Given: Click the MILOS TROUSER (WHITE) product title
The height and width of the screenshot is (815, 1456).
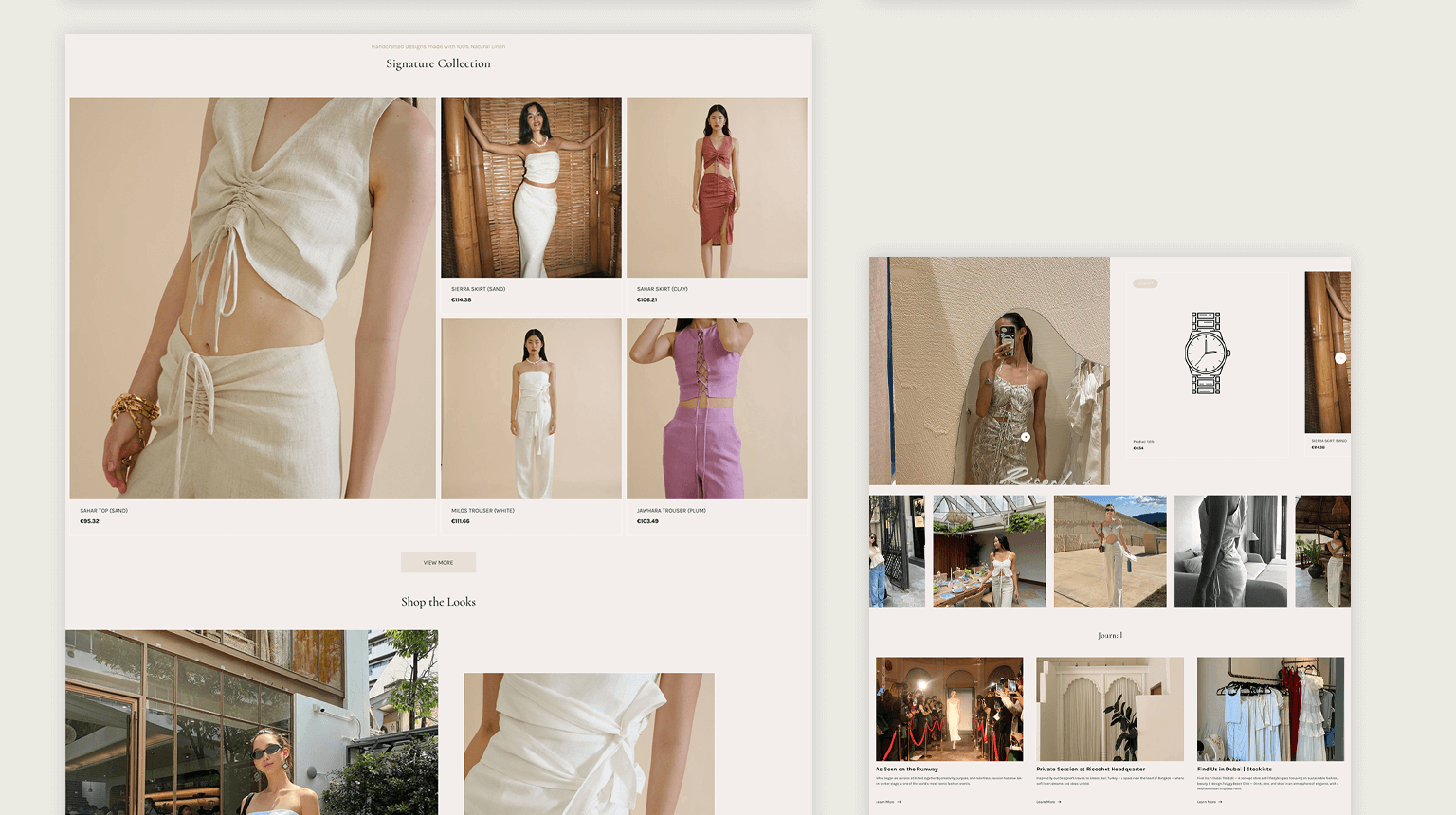Looking at the screenshot, I should 482,511.
